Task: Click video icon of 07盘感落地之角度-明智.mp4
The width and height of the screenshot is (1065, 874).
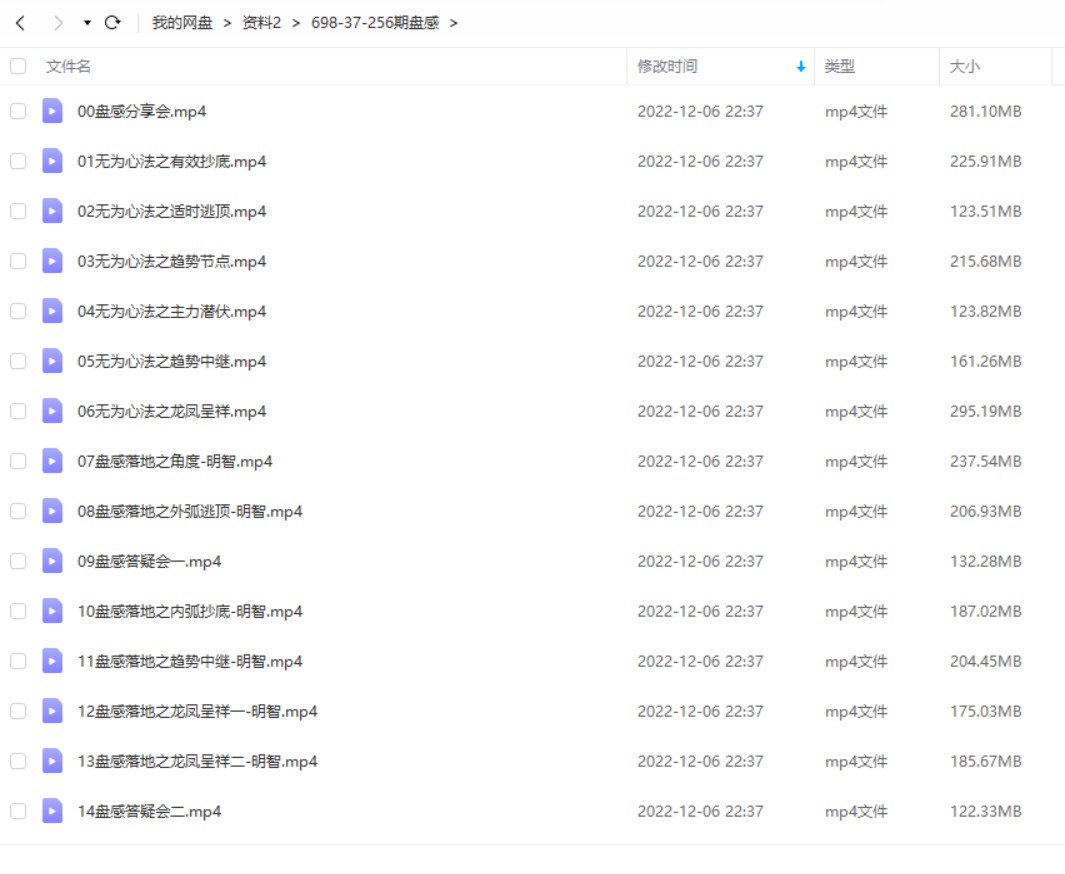Action: coord(52,462)
